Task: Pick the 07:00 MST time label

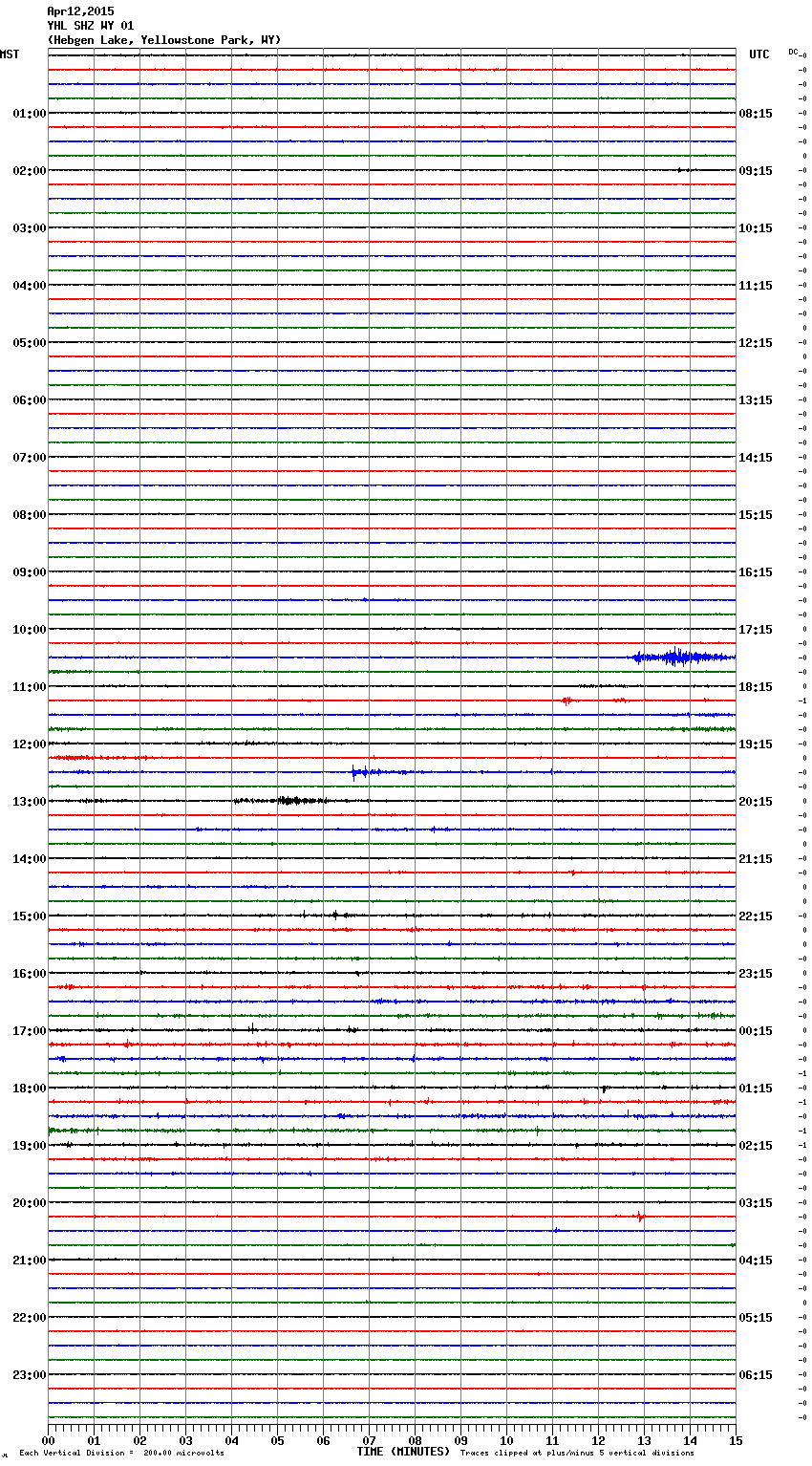Action: (30, 458)
